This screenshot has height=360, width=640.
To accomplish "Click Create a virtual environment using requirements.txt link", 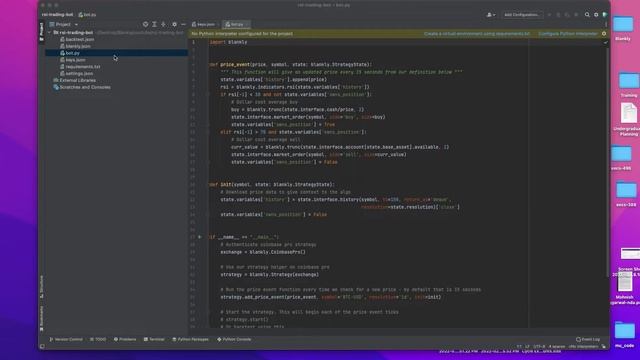I will click(x=477, y=34).
